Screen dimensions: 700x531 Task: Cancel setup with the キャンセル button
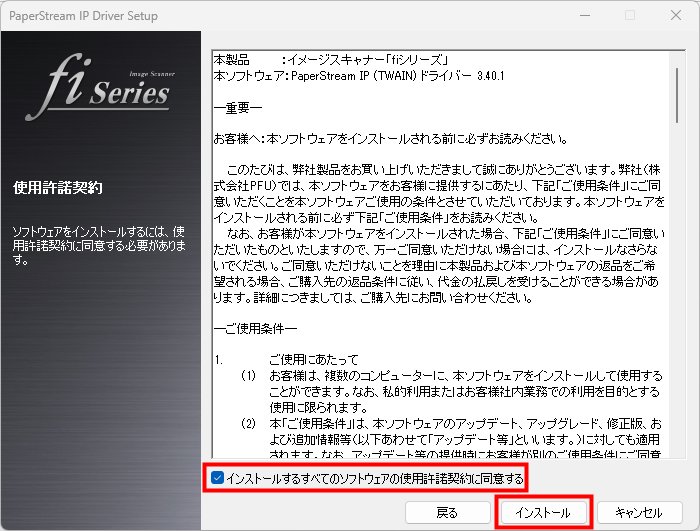pos(640,512)
